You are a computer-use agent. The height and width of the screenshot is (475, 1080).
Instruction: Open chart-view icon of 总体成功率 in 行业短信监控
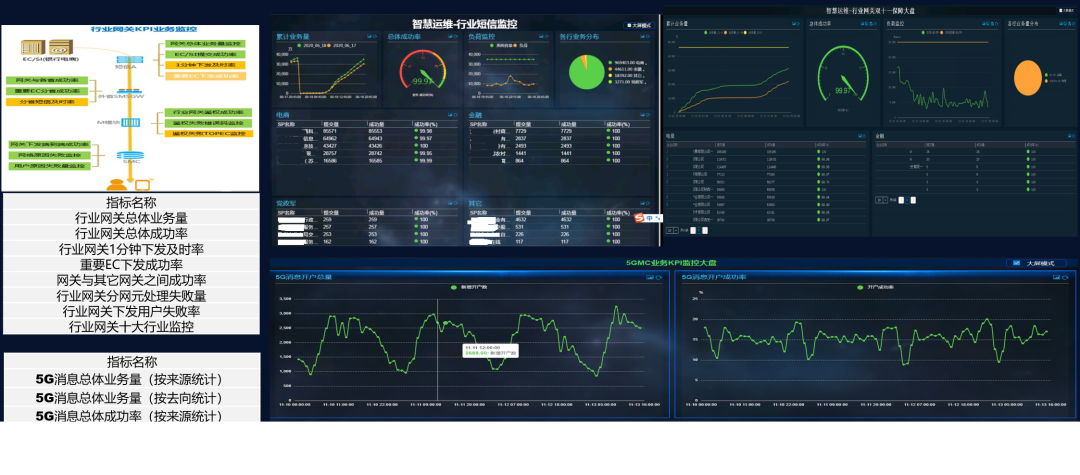coord(450,36)
